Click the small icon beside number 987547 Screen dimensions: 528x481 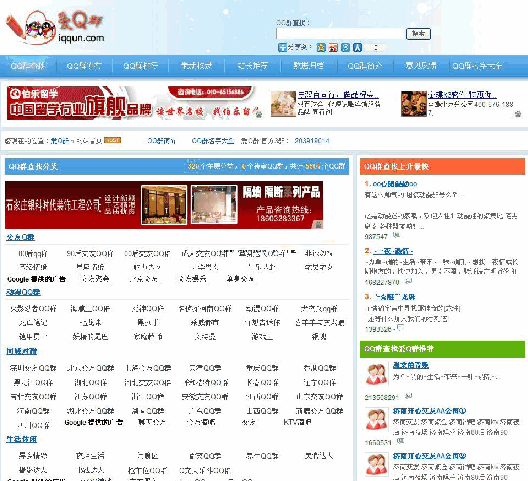(397, 235)
